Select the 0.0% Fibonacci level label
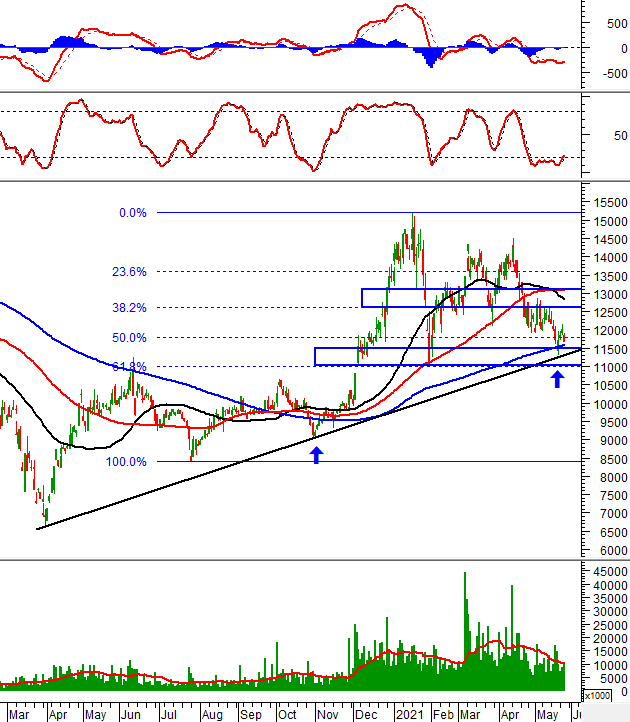The width and height of the screenshot is (630, 722). (133, 213)
